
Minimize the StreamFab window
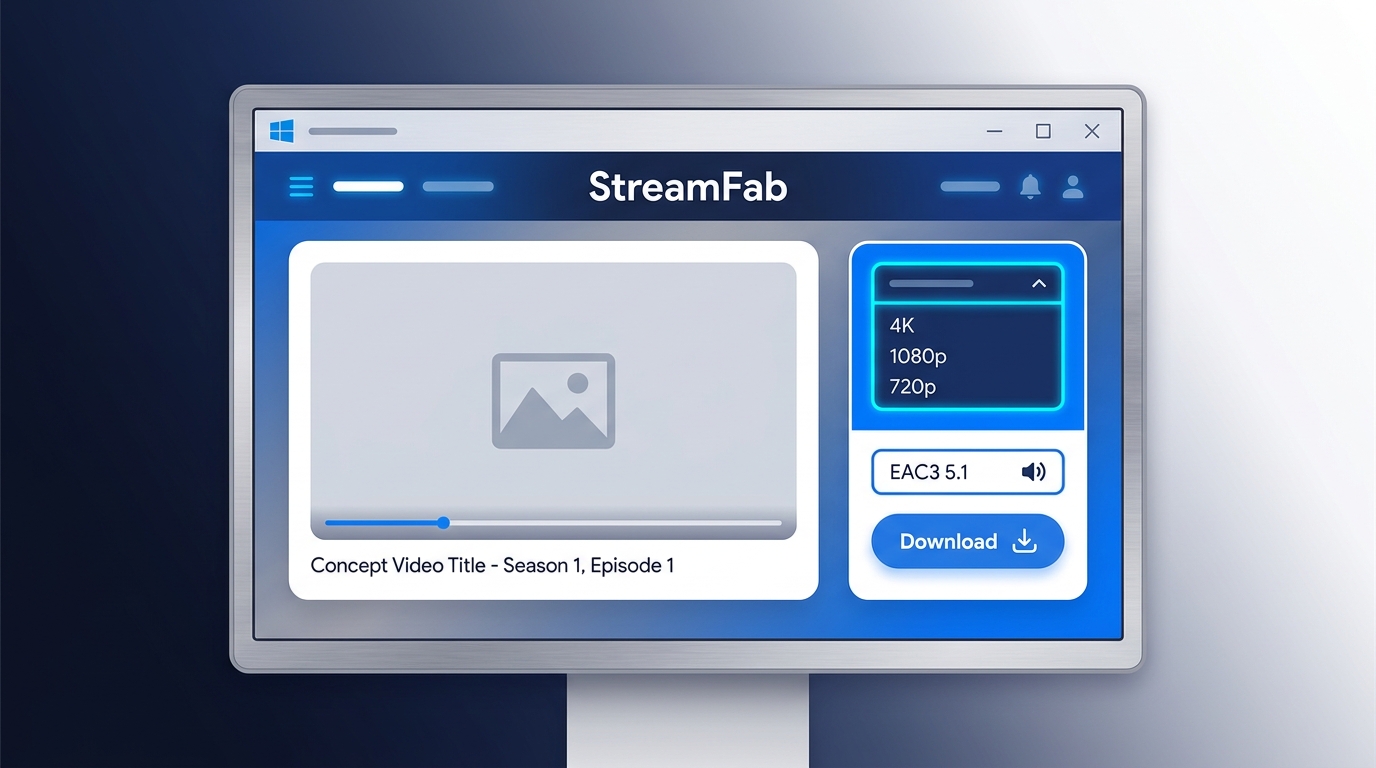(995, 131)
